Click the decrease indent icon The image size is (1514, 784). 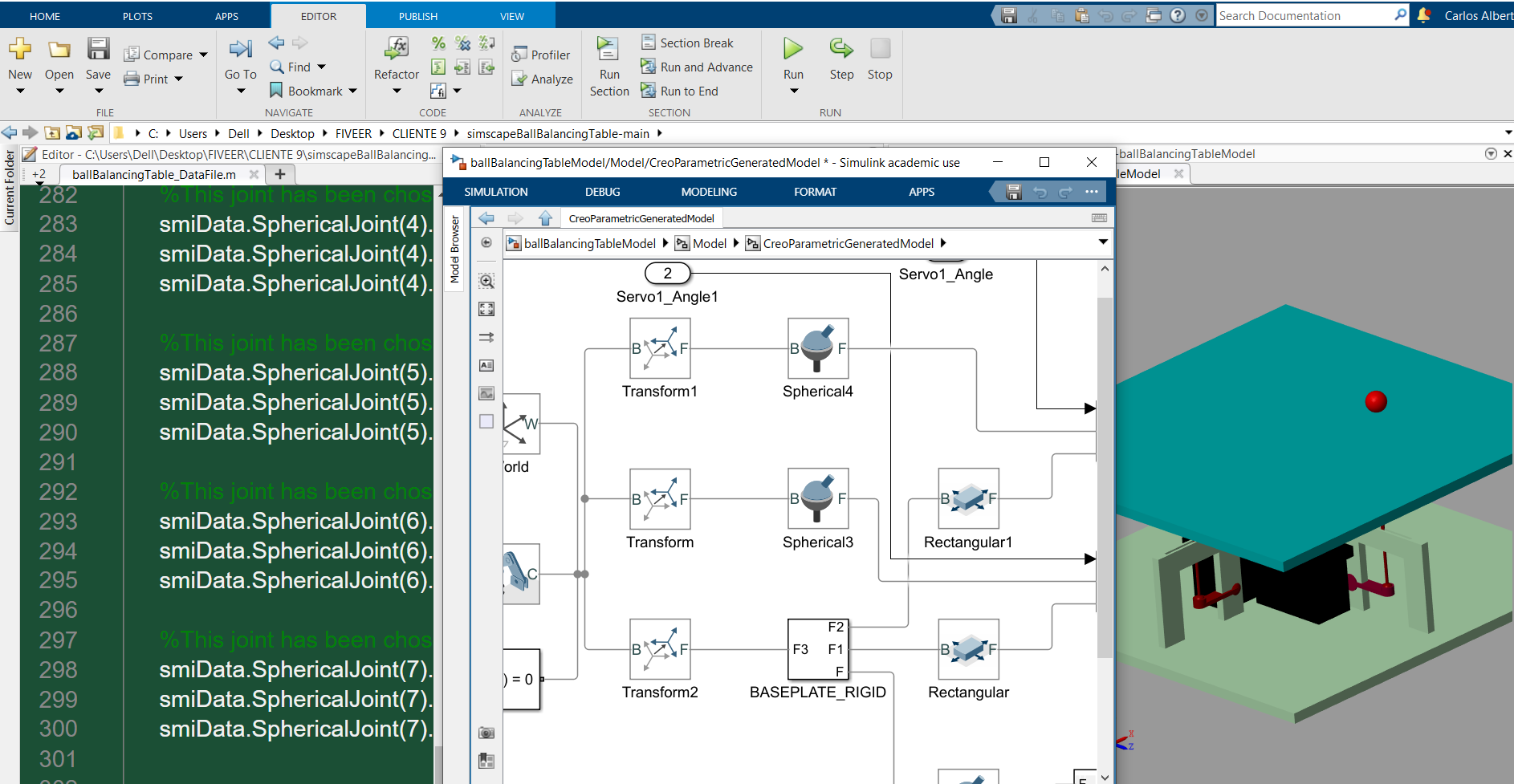pos(486,67)
